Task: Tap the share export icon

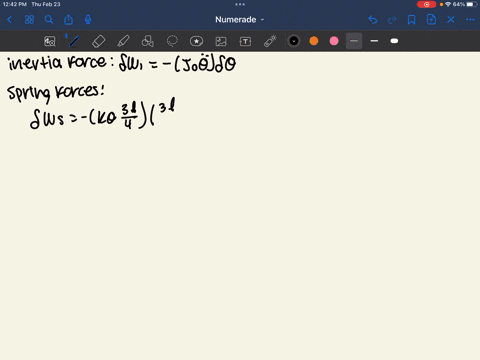Action: click(x=68, y=20)
